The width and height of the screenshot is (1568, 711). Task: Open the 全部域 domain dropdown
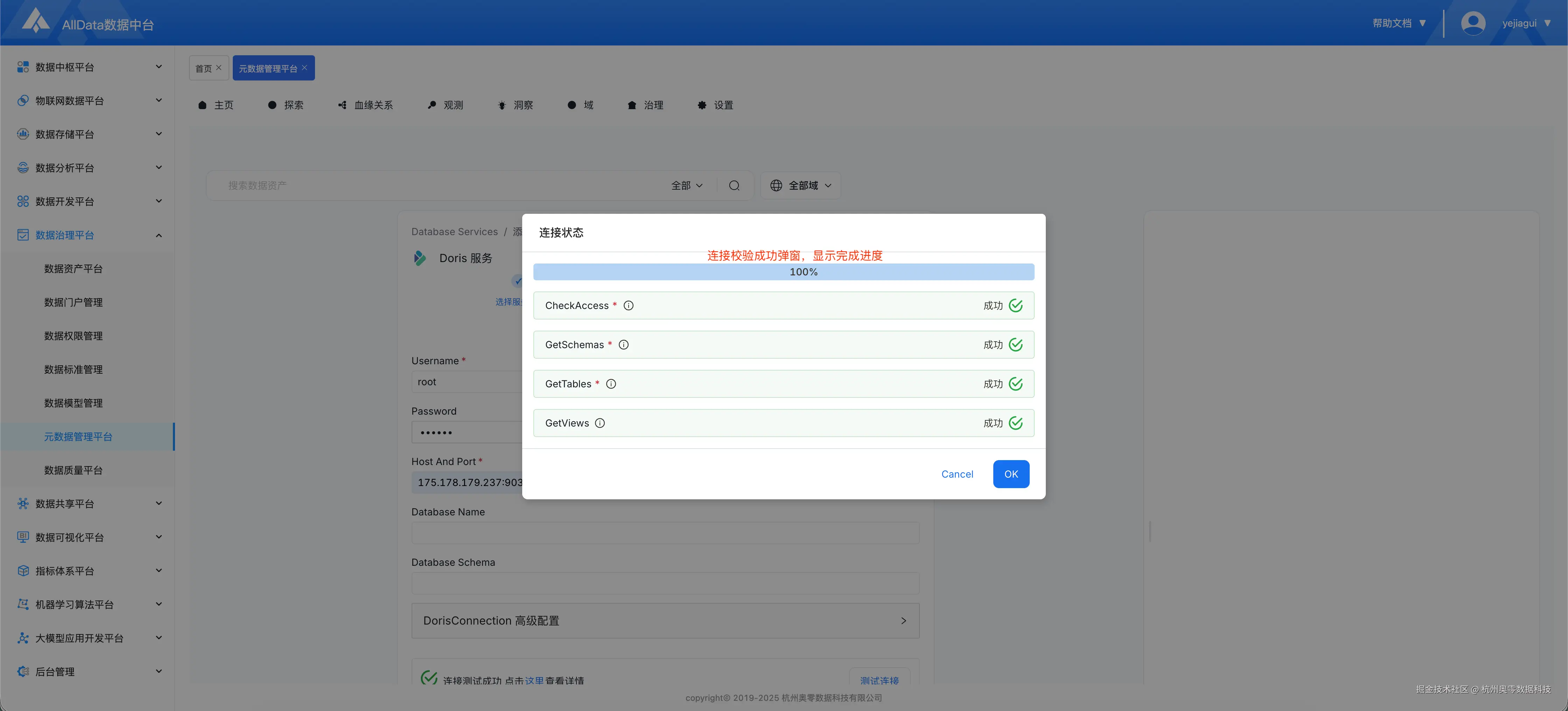point(800,185)
